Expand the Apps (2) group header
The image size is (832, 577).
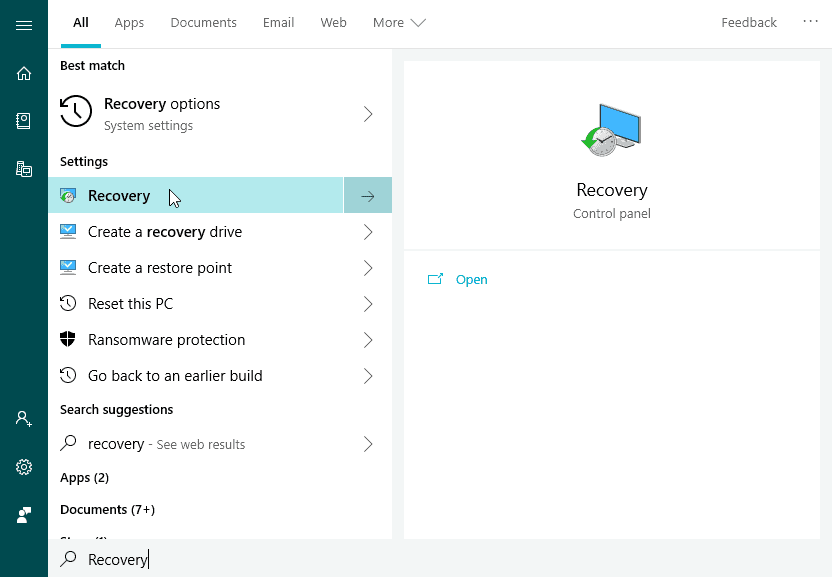pyautogui.click(x=84, y=478)
